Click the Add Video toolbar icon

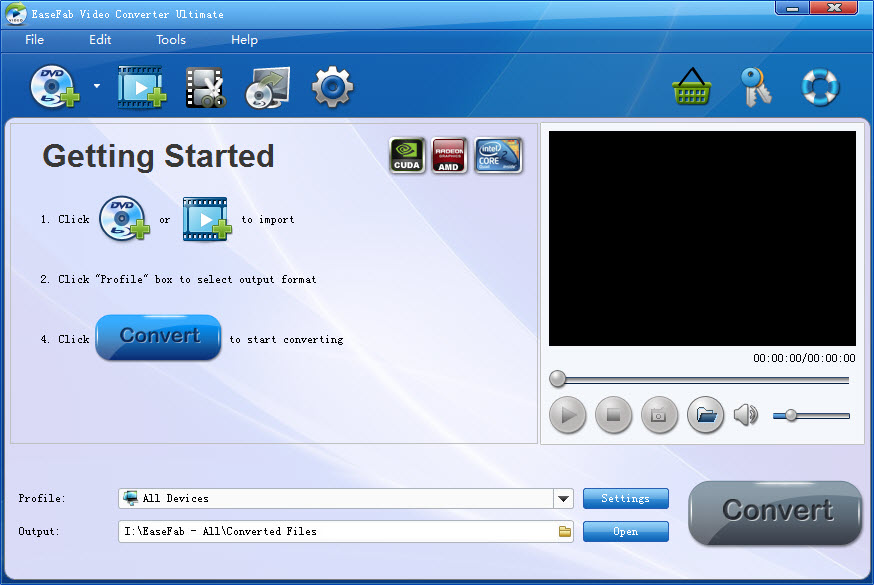click(142, 86)
